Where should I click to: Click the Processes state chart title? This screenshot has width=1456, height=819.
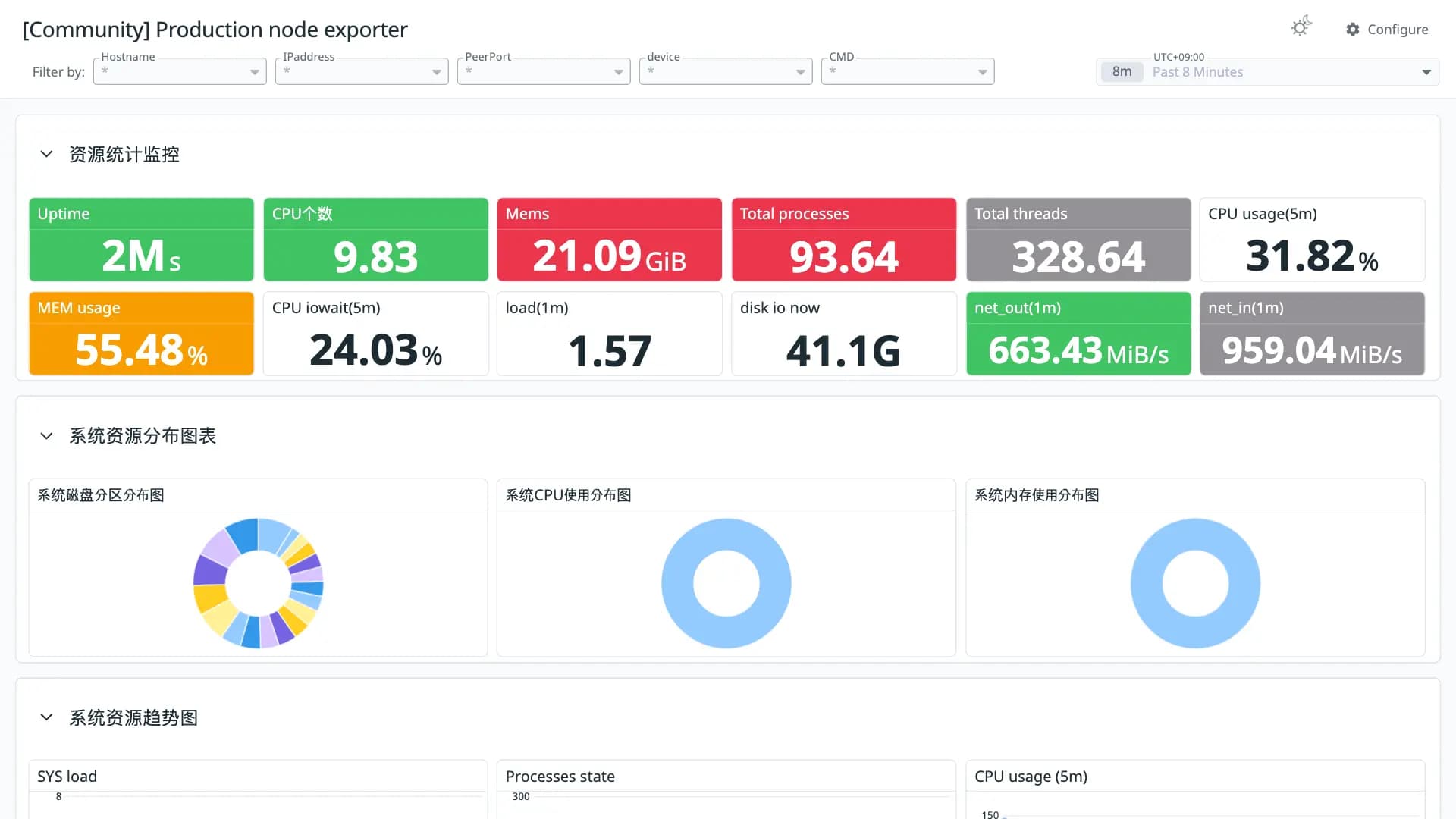(x=560, y=777)
